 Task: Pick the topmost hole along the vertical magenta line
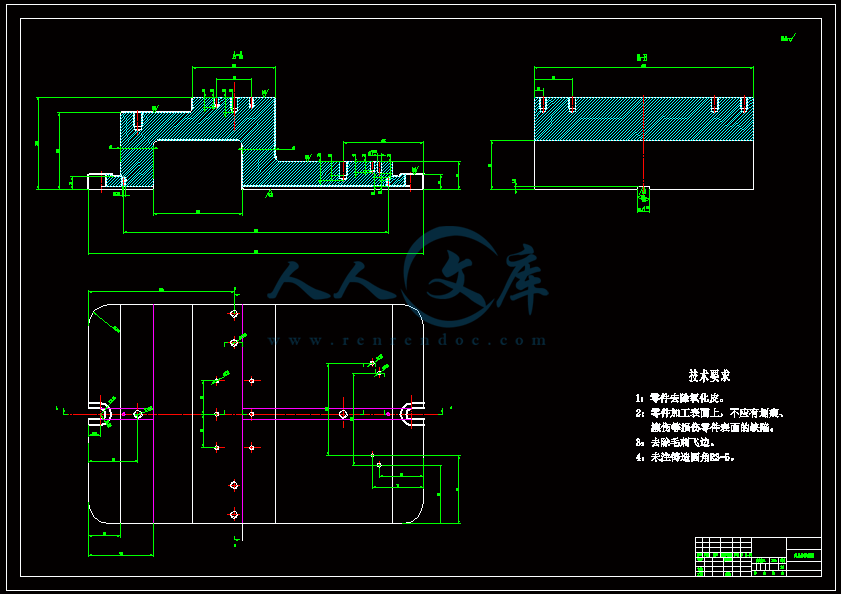(x=234, y=313)
